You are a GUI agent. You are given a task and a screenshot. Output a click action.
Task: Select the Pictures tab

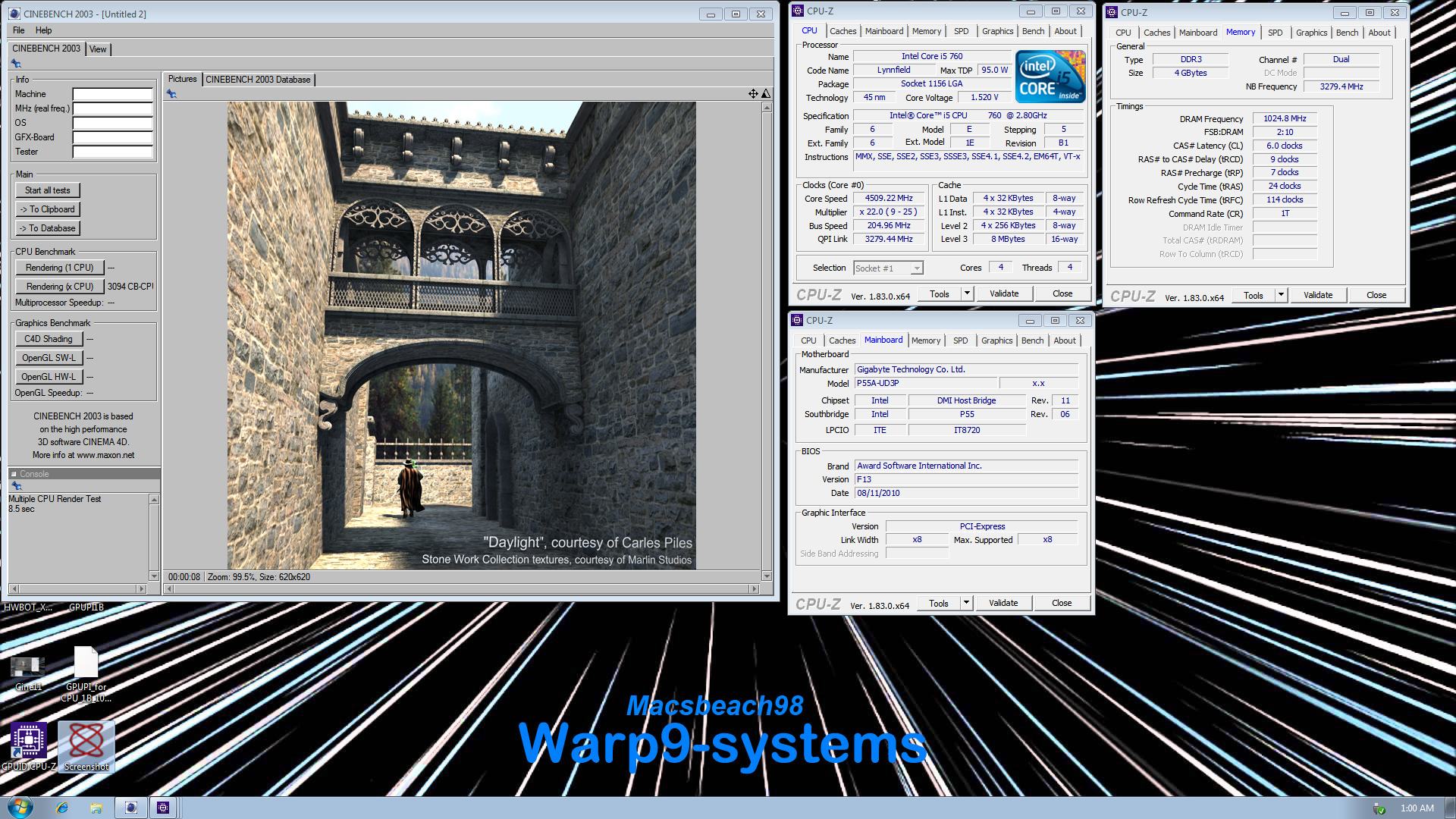click(x=182, y=79)
